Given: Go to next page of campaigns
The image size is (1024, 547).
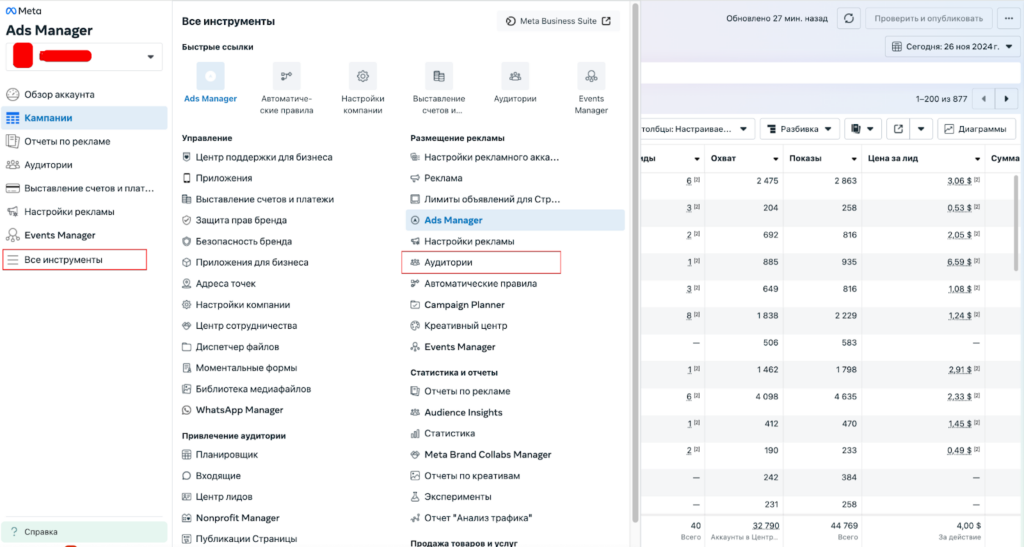Looking at the screenshot, I should click(1006, 99).
